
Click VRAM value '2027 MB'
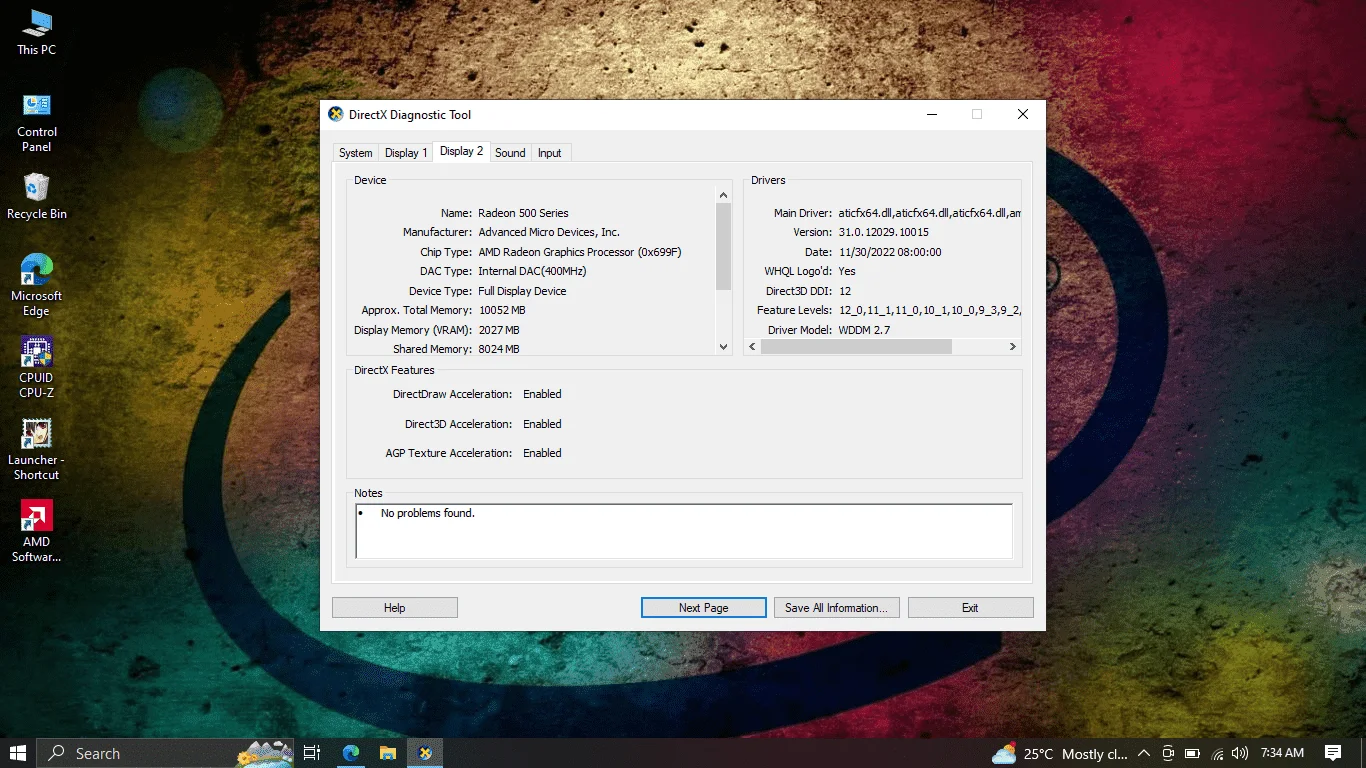pos(499,330)
